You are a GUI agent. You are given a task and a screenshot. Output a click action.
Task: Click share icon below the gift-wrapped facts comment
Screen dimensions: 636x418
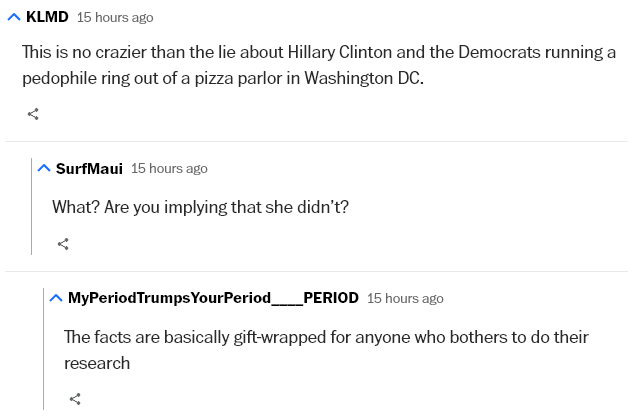(x=75, y=399)
